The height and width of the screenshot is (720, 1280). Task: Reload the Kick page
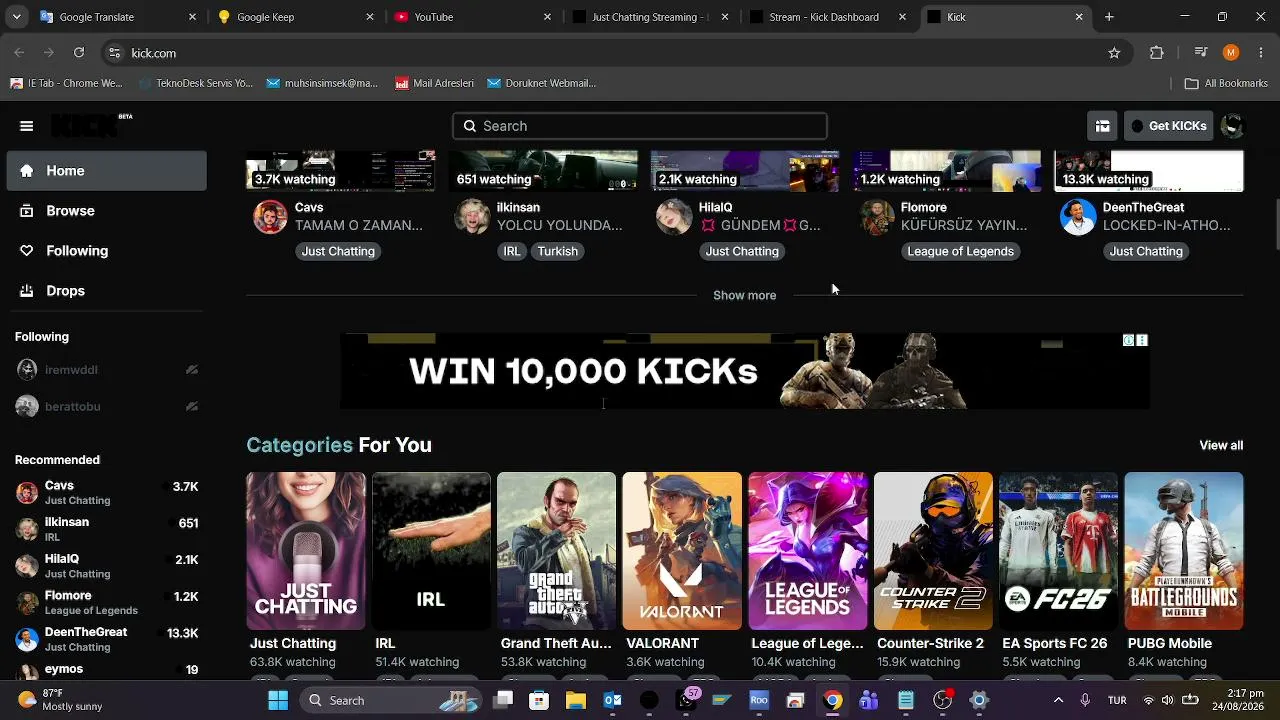[x=79, y=53]
